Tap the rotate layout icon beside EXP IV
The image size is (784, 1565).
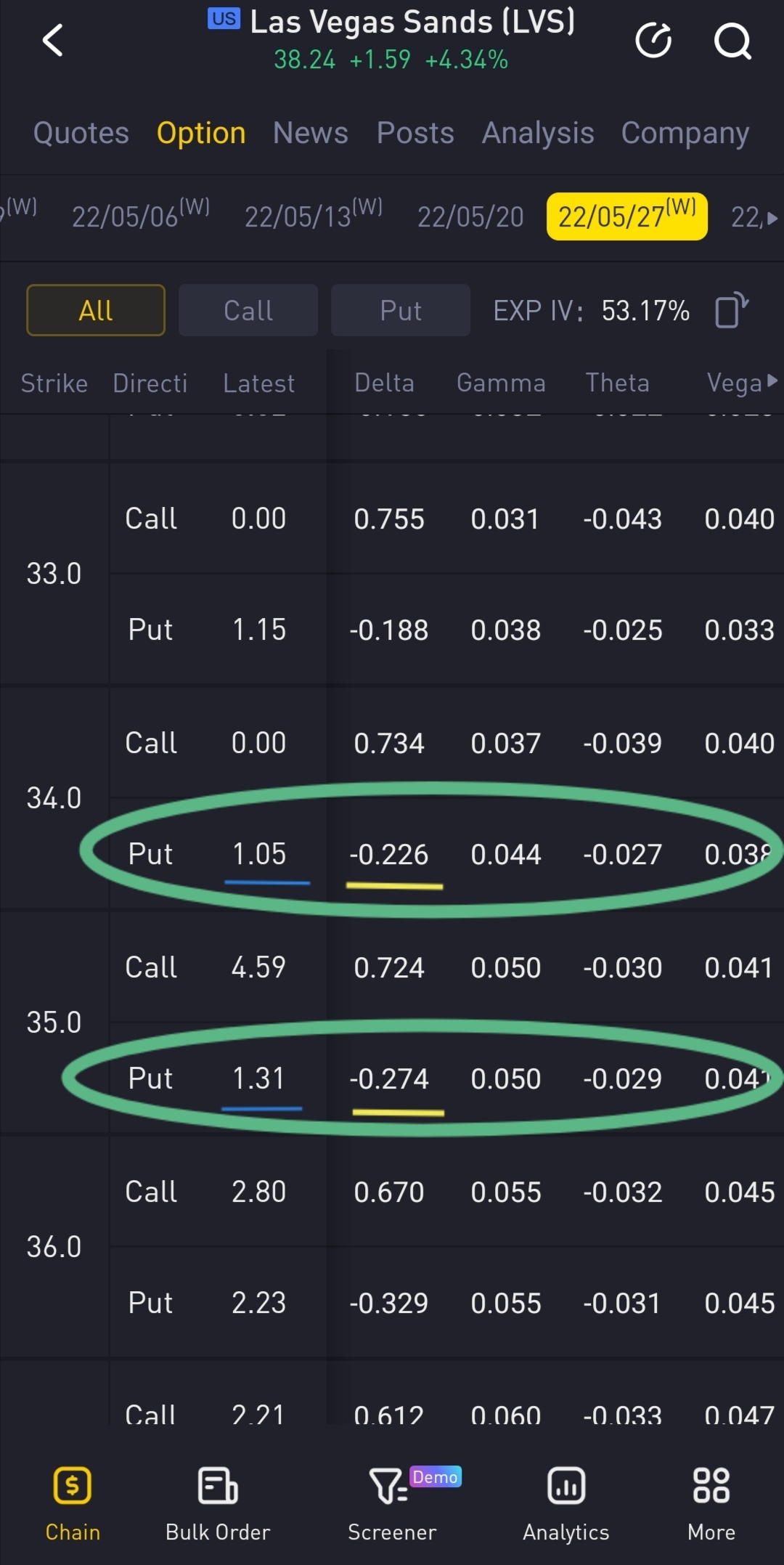coord(731,311)
